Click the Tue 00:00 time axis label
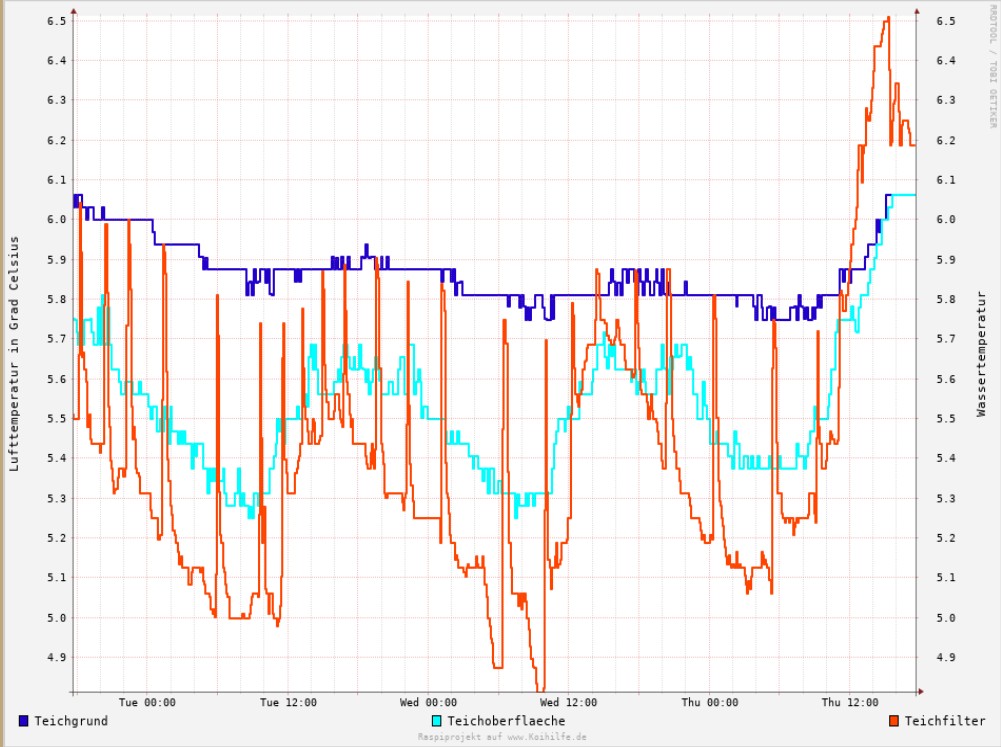 click(147, 703)
